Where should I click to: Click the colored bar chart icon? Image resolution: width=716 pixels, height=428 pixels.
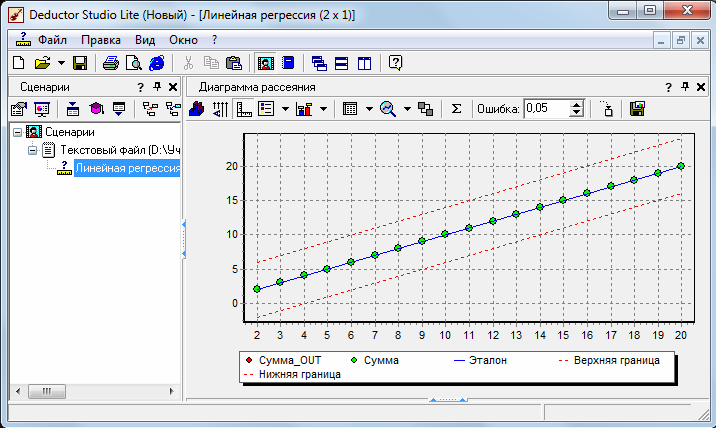304,109
